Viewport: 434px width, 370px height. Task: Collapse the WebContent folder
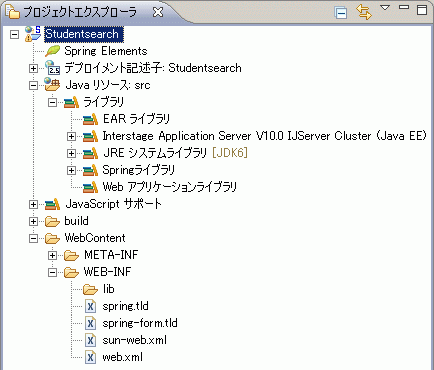(x=33, y=239)
